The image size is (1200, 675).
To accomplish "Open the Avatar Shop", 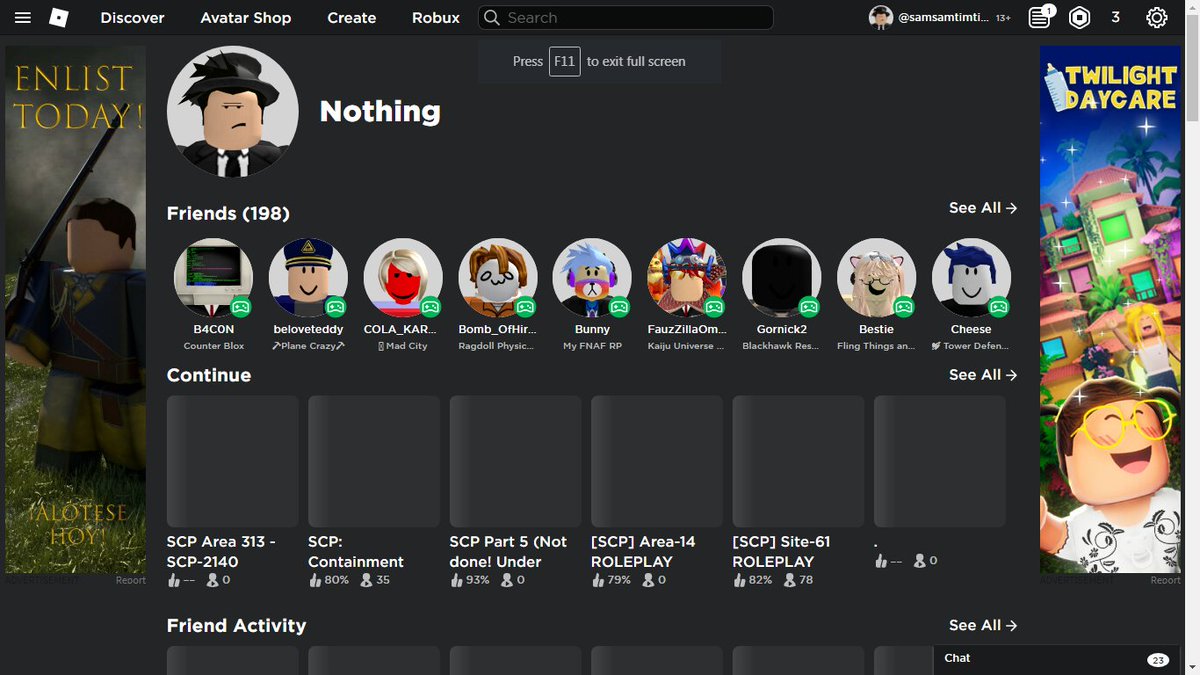I will click(x=245, y=17).
